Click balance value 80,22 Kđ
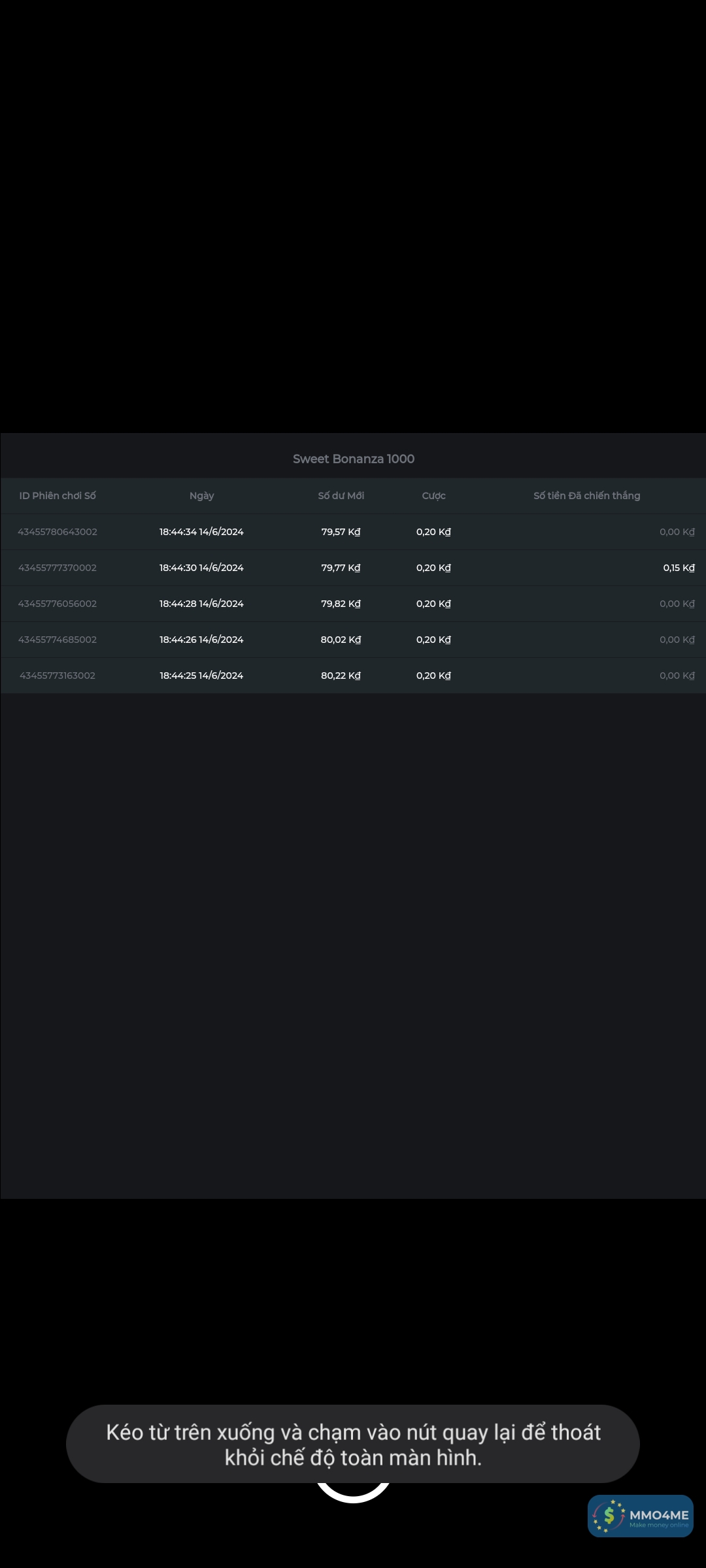The width and height of the screenshot is (706, 1568). 341,676
